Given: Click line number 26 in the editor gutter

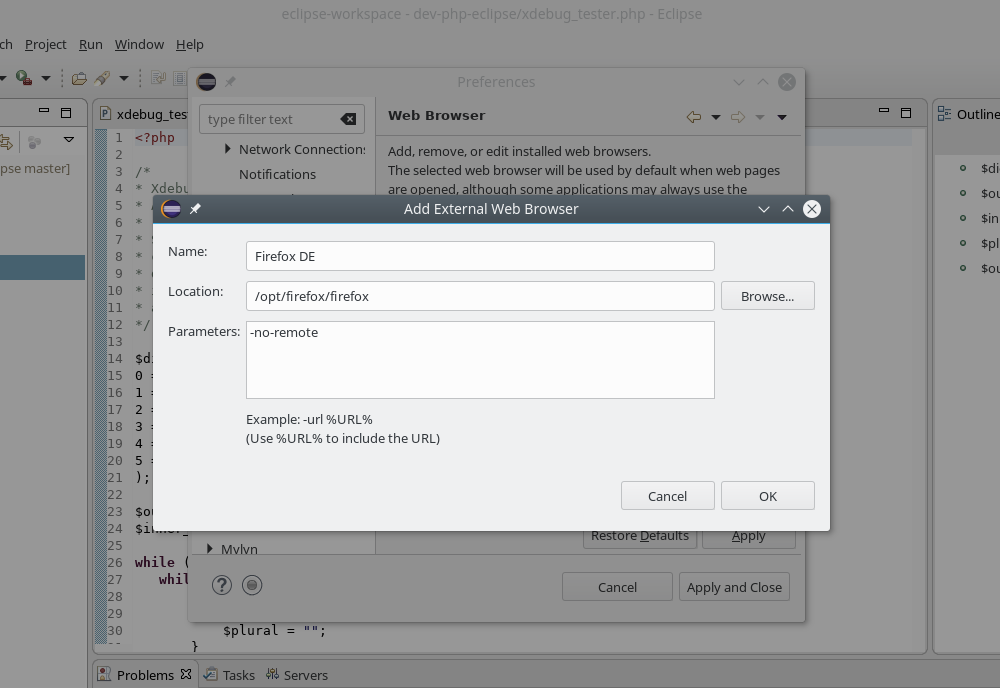Looking at the screenshot, I should 115,562.
